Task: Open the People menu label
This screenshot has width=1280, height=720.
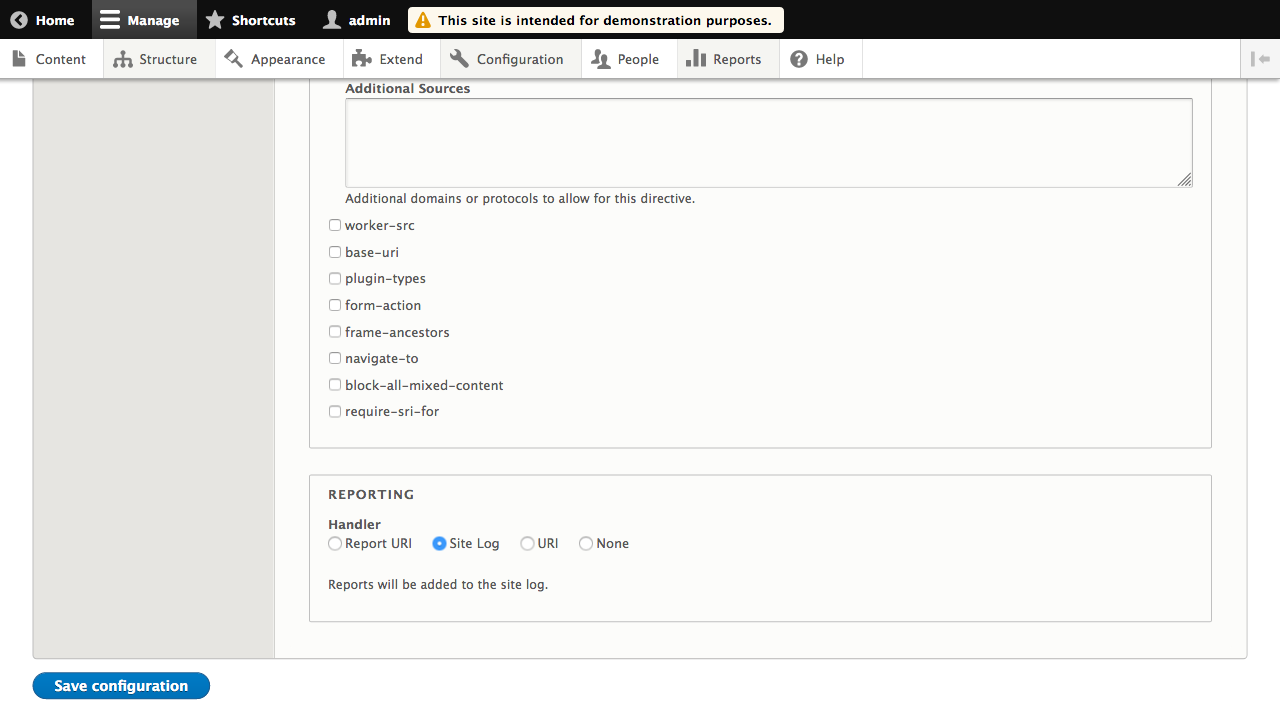Action: tap(638, 59)
